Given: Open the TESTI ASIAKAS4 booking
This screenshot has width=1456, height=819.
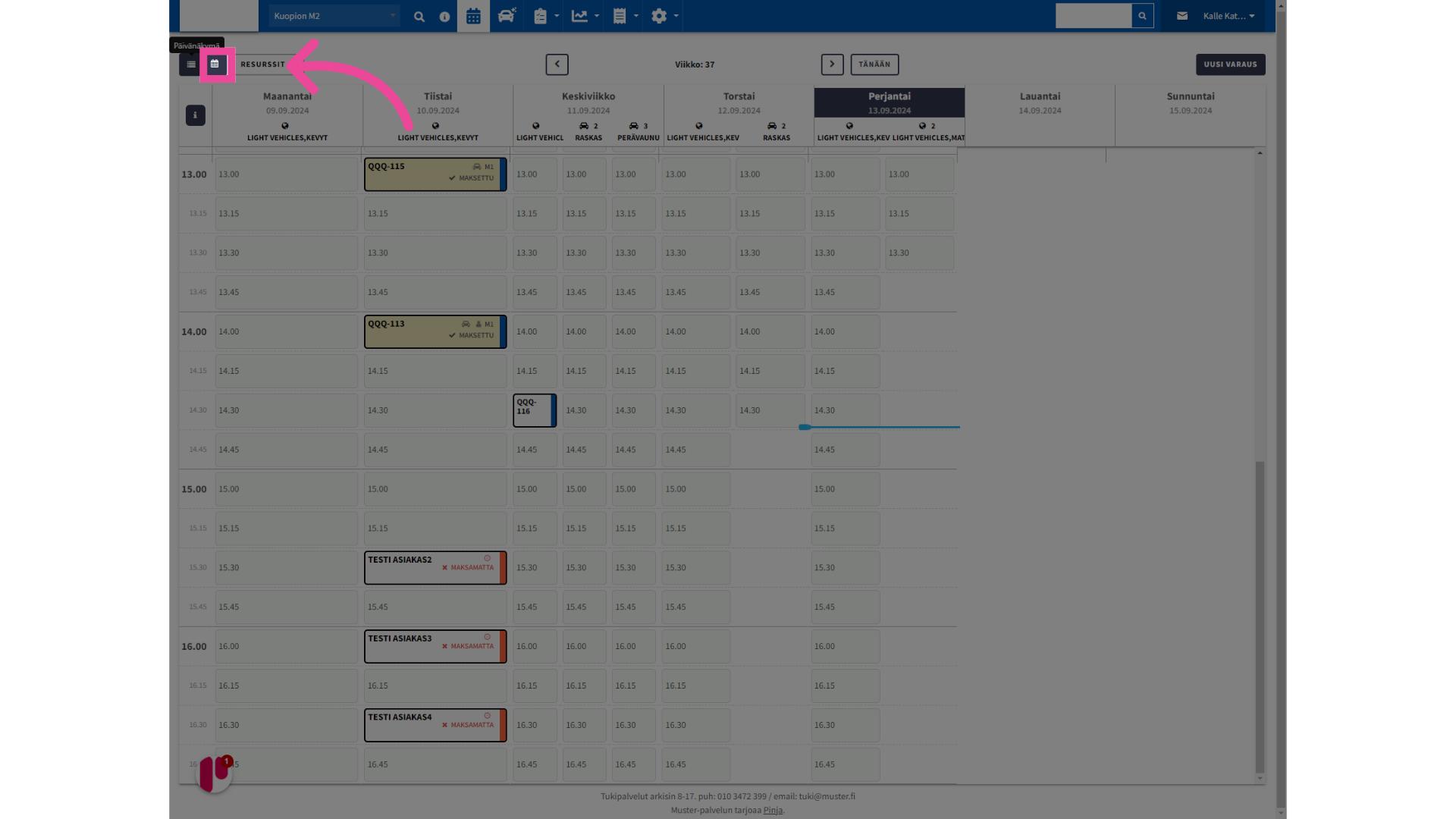Looking at the screenshot, I should pyautogui.click(x=435, y=725).
